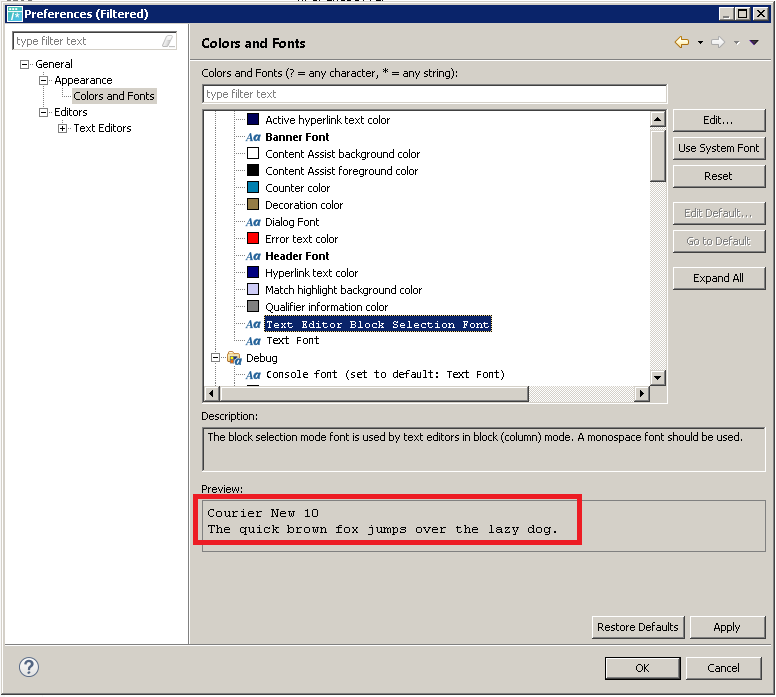Select Content Assist background color swatch
The image size is (776, 697).
(x=253, y=153)
